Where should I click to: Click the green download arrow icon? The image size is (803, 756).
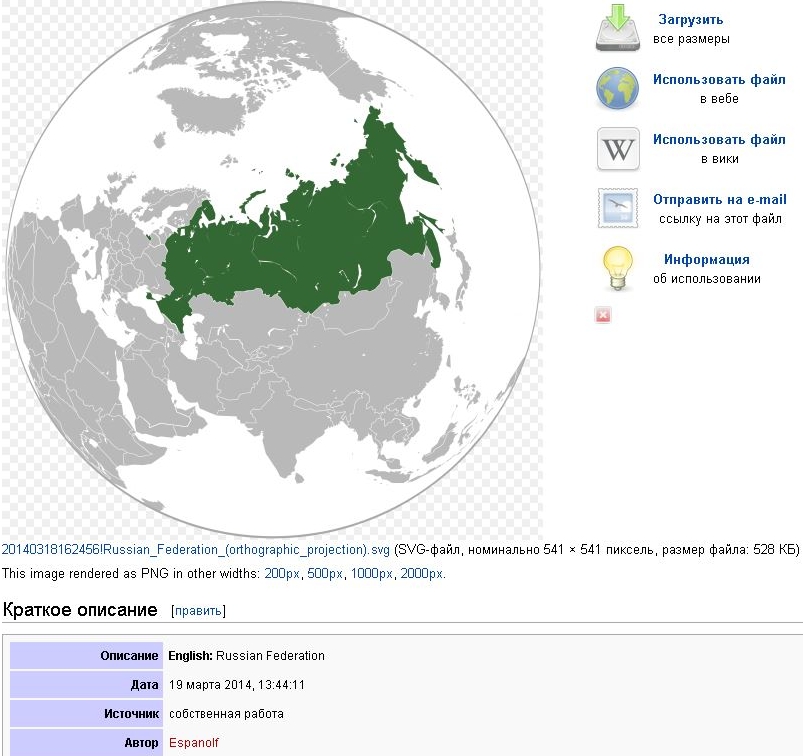617,28
